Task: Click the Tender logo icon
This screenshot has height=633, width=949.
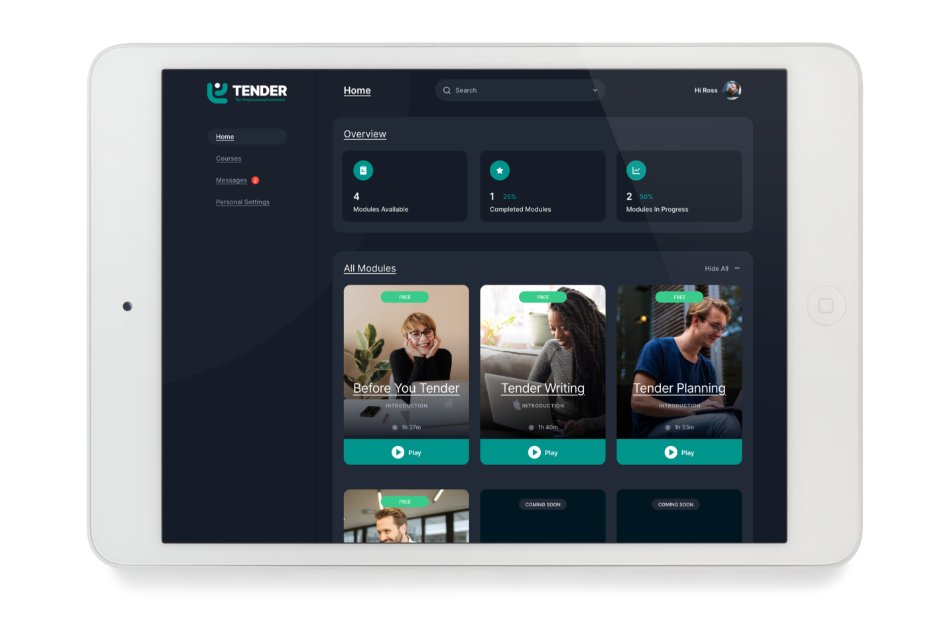Action: (217, 92)
